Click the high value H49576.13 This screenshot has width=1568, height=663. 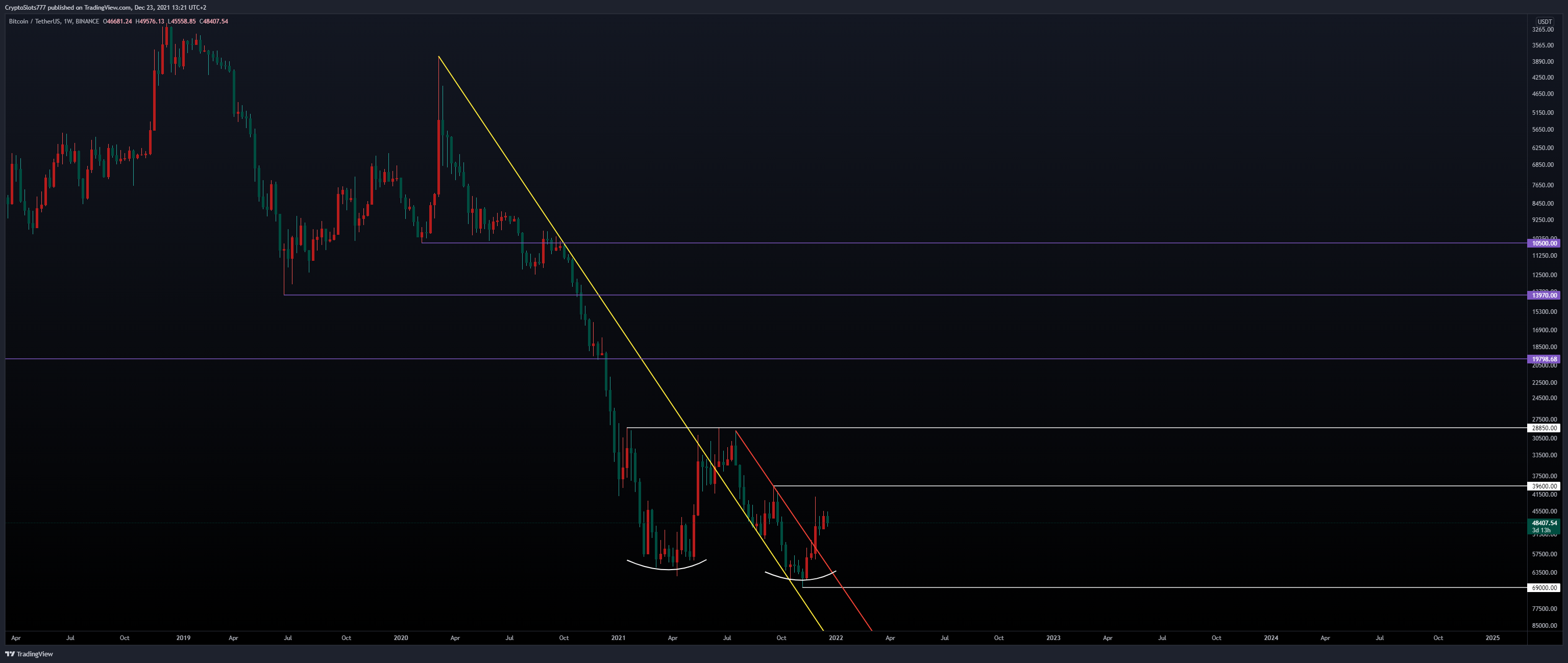(x=150, y=21)
